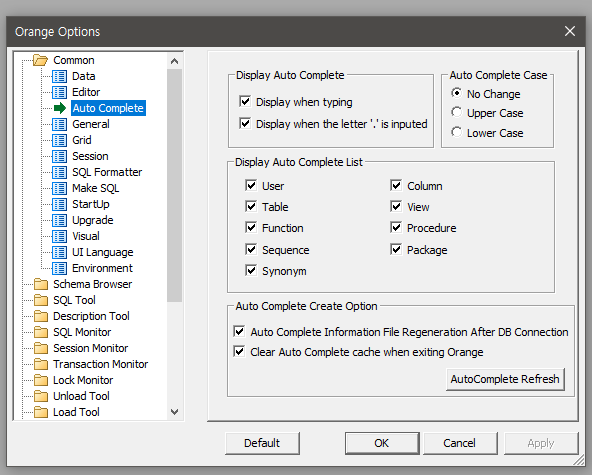Select the Upper Case radio button

(x=456, y=112)
